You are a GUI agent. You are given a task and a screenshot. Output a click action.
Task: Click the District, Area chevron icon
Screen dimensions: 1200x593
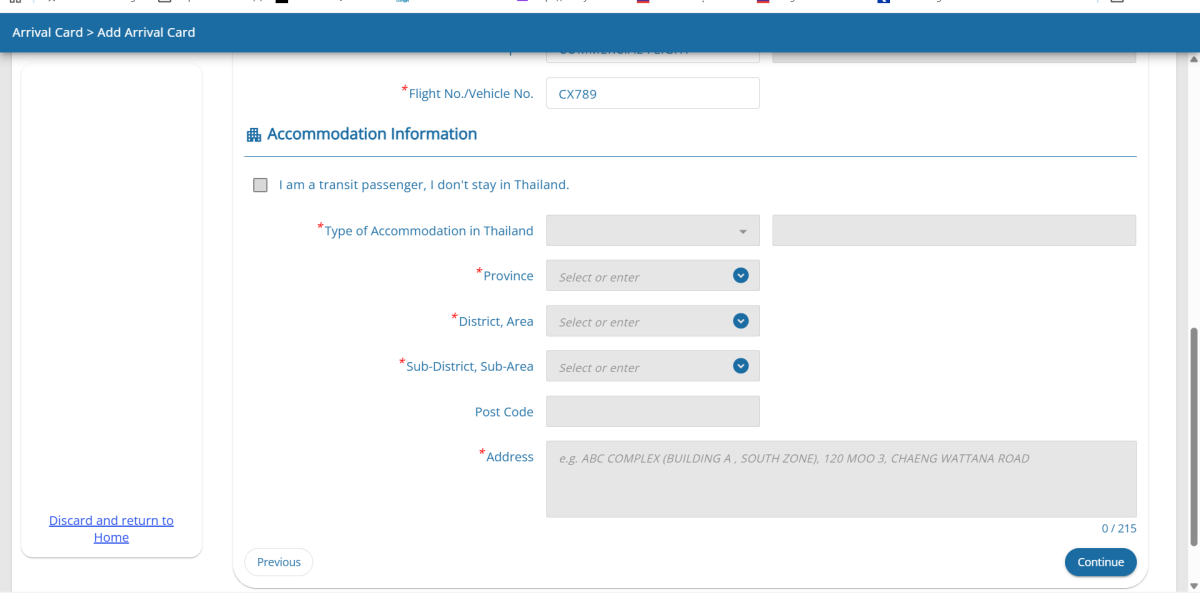pyautogui.click(x=740, y=321)
